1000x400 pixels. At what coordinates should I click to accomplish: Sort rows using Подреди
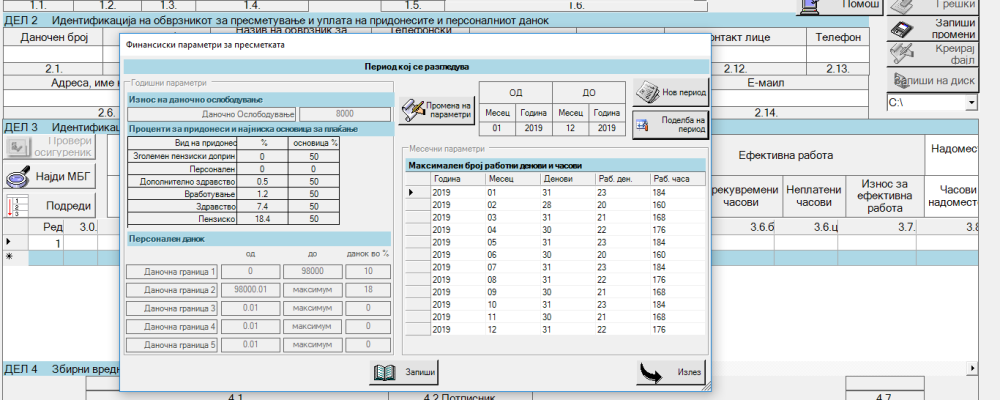(x=51, y=206)
